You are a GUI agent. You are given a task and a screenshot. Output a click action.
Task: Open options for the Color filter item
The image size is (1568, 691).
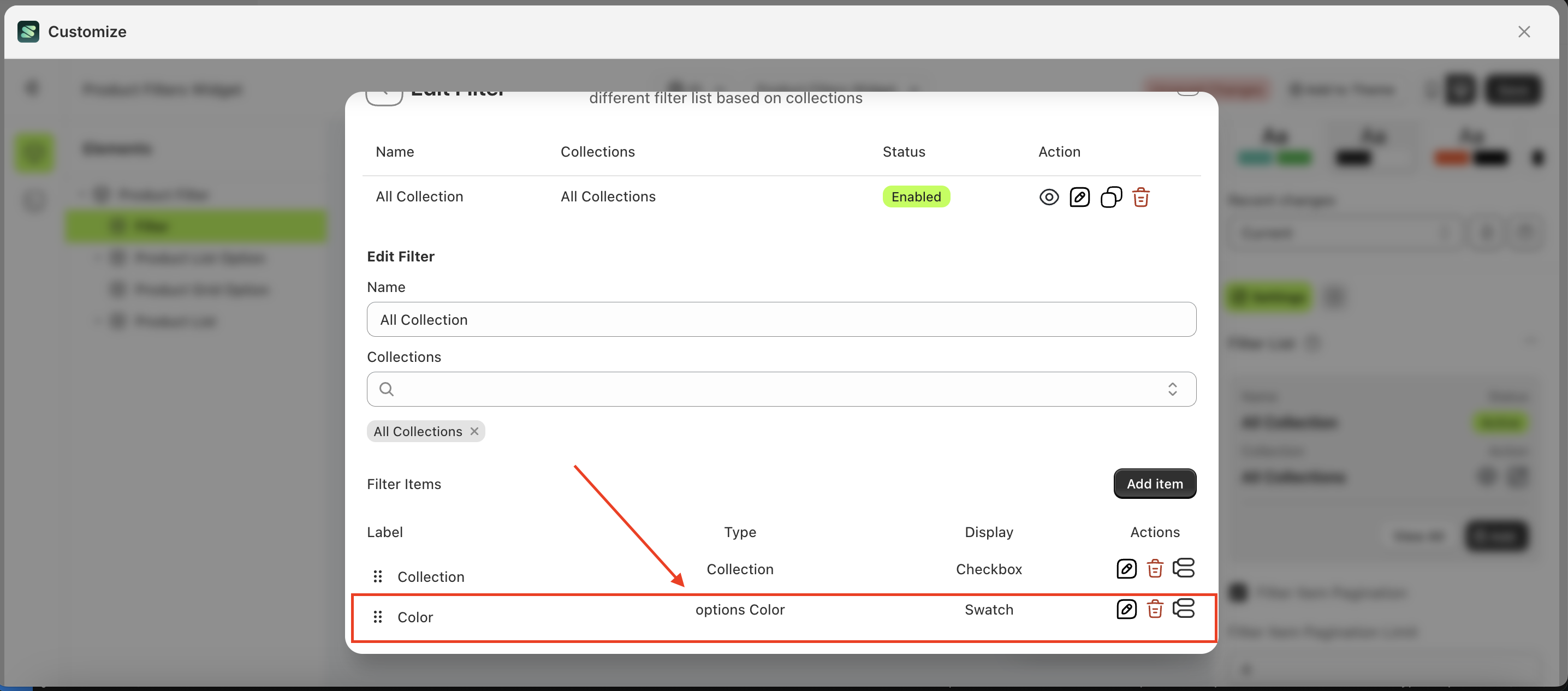(x=1185, y=609)
